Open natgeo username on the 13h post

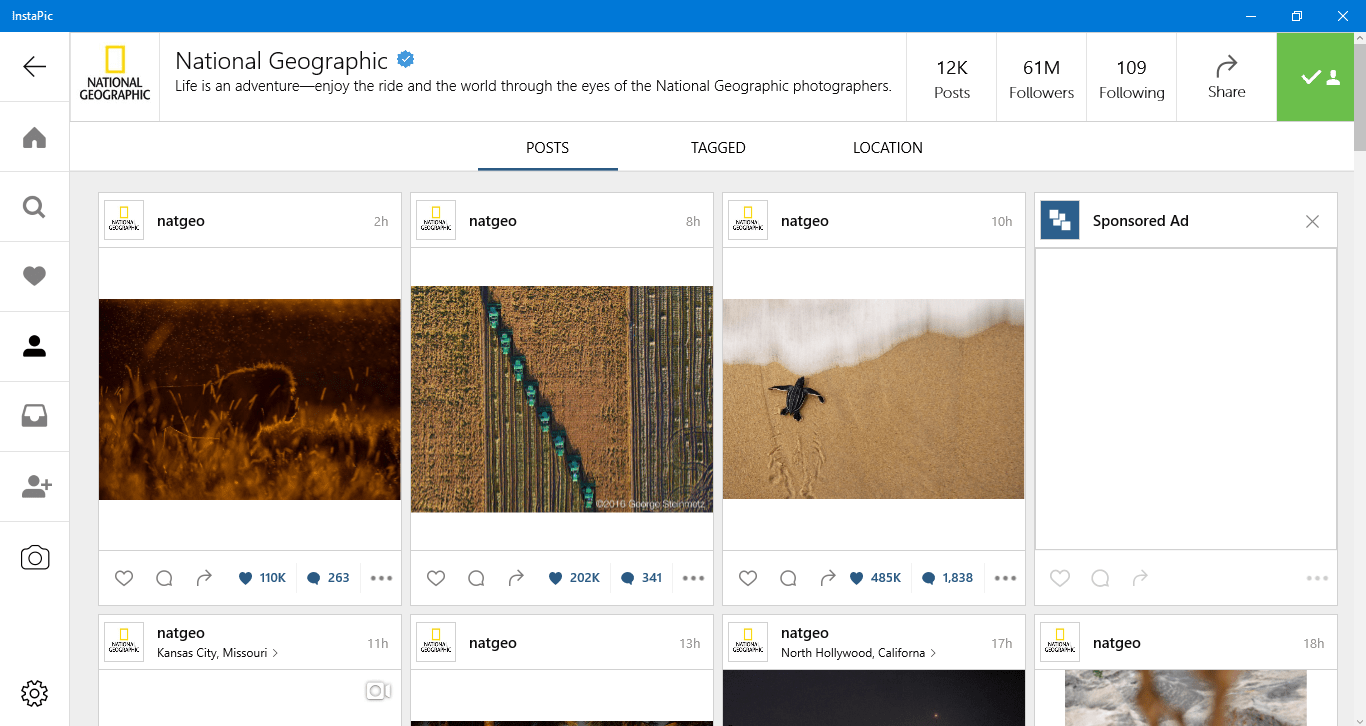(x=493, y=643)
